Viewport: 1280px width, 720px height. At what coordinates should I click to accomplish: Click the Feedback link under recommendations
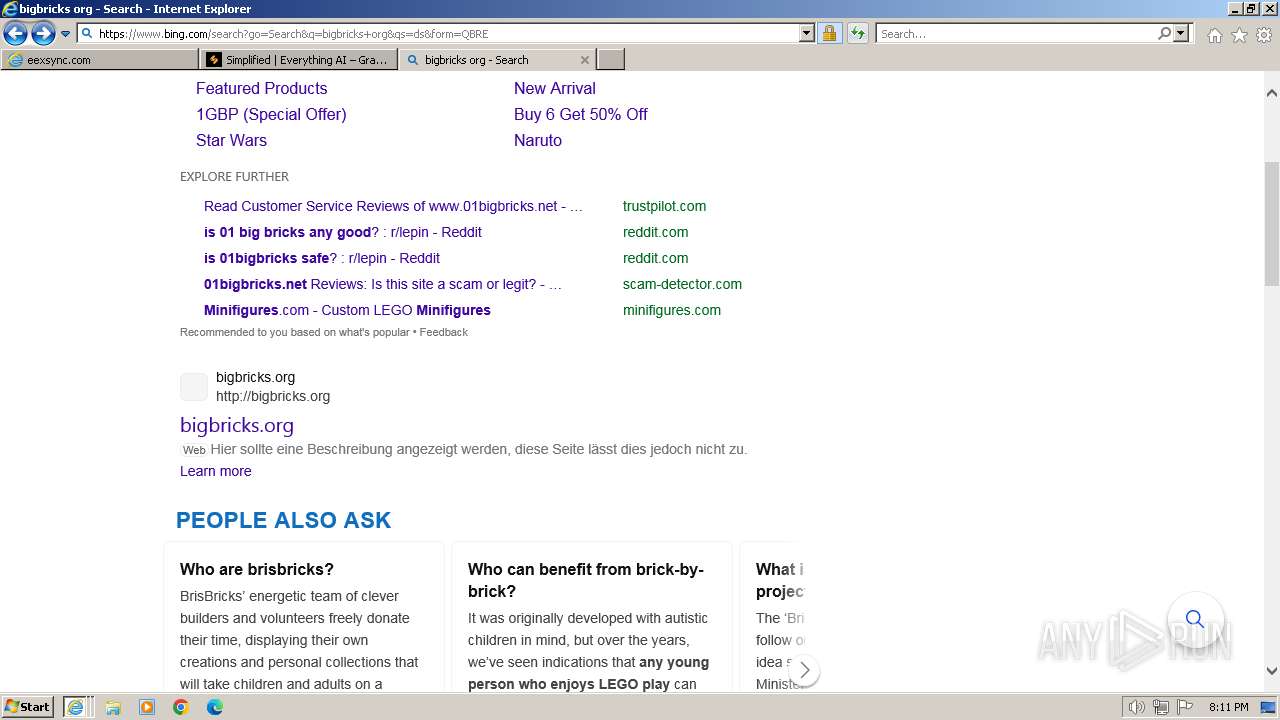(x=443, y=332)
